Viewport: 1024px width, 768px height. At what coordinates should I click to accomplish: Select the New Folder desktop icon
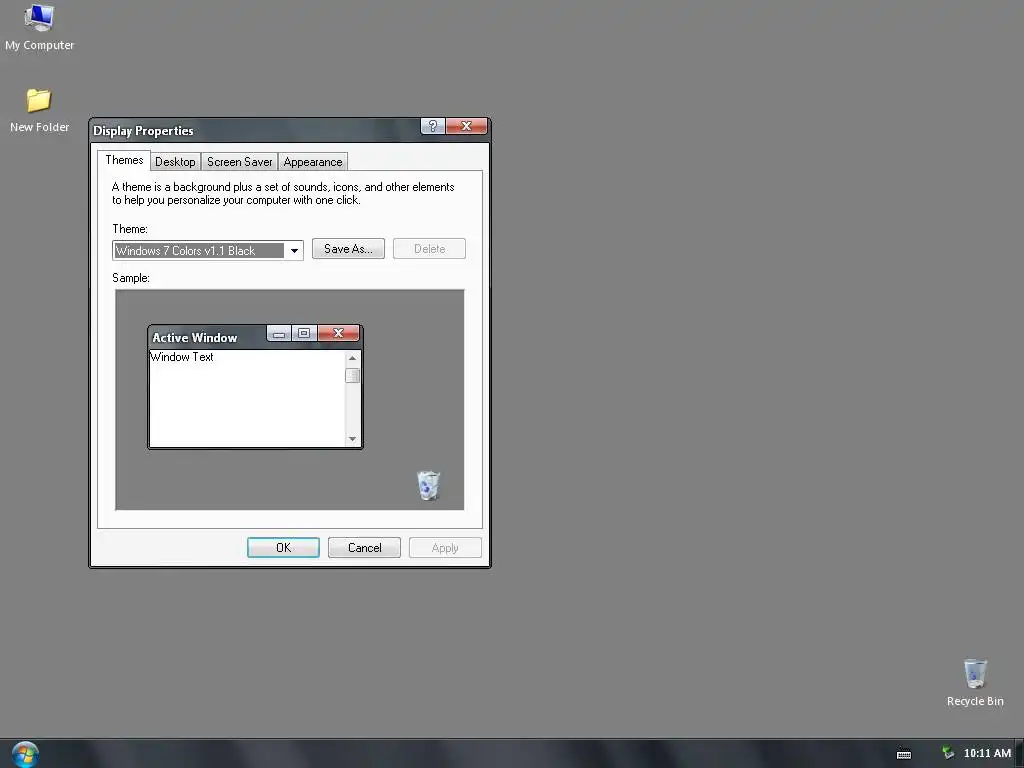[39, 110]
